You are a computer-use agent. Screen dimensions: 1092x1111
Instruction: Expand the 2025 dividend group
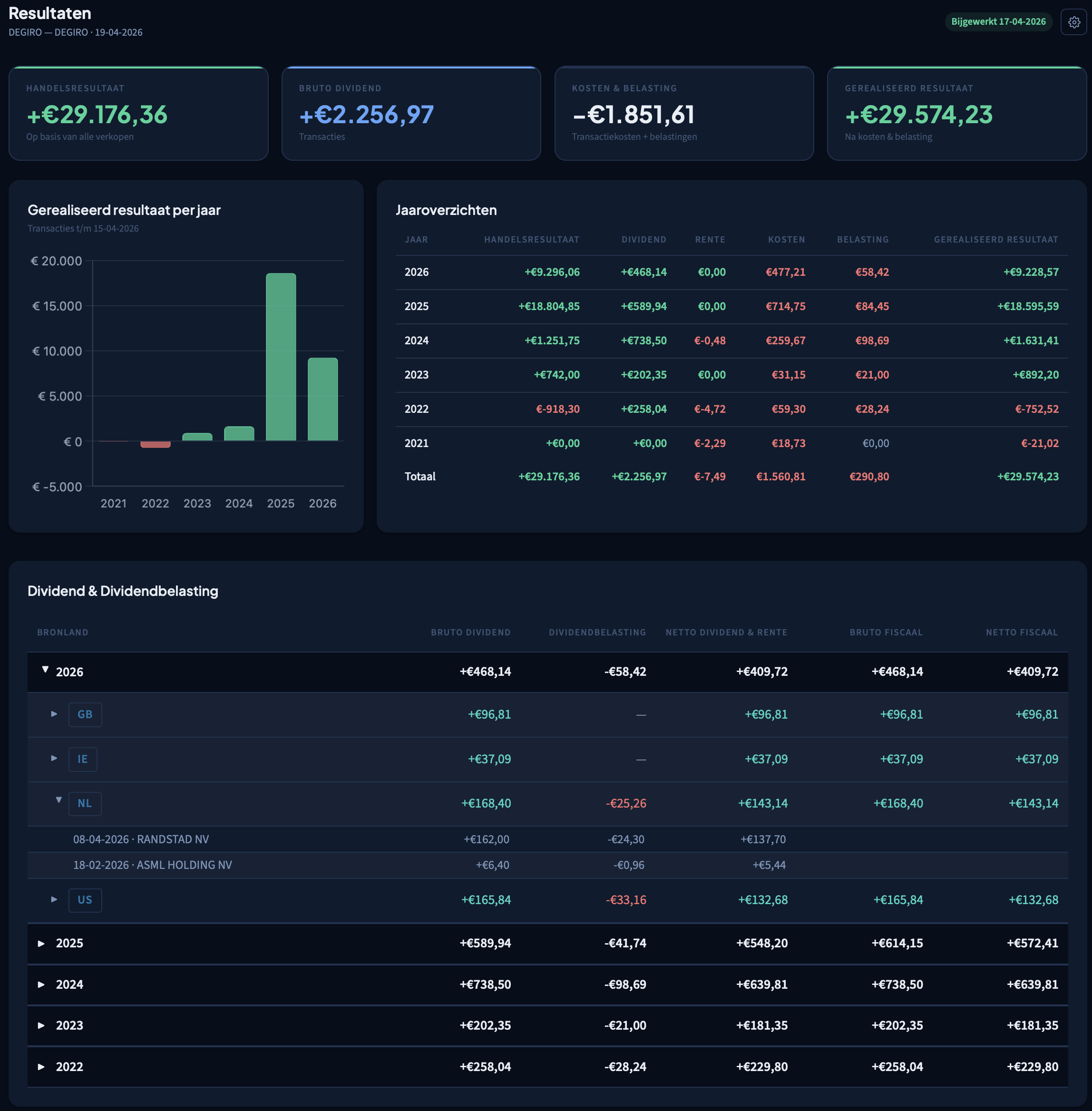[x=41, y=943]
